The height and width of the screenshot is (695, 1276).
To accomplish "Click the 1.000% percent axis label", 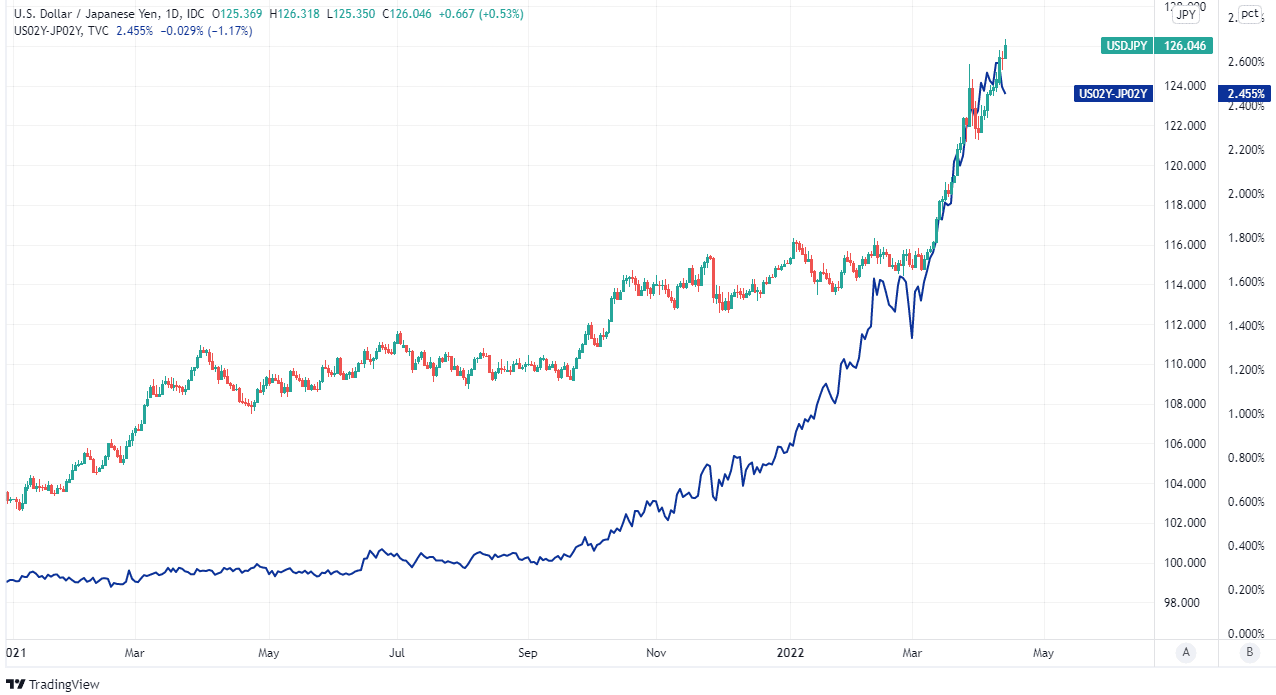I will click(1246, 414).
